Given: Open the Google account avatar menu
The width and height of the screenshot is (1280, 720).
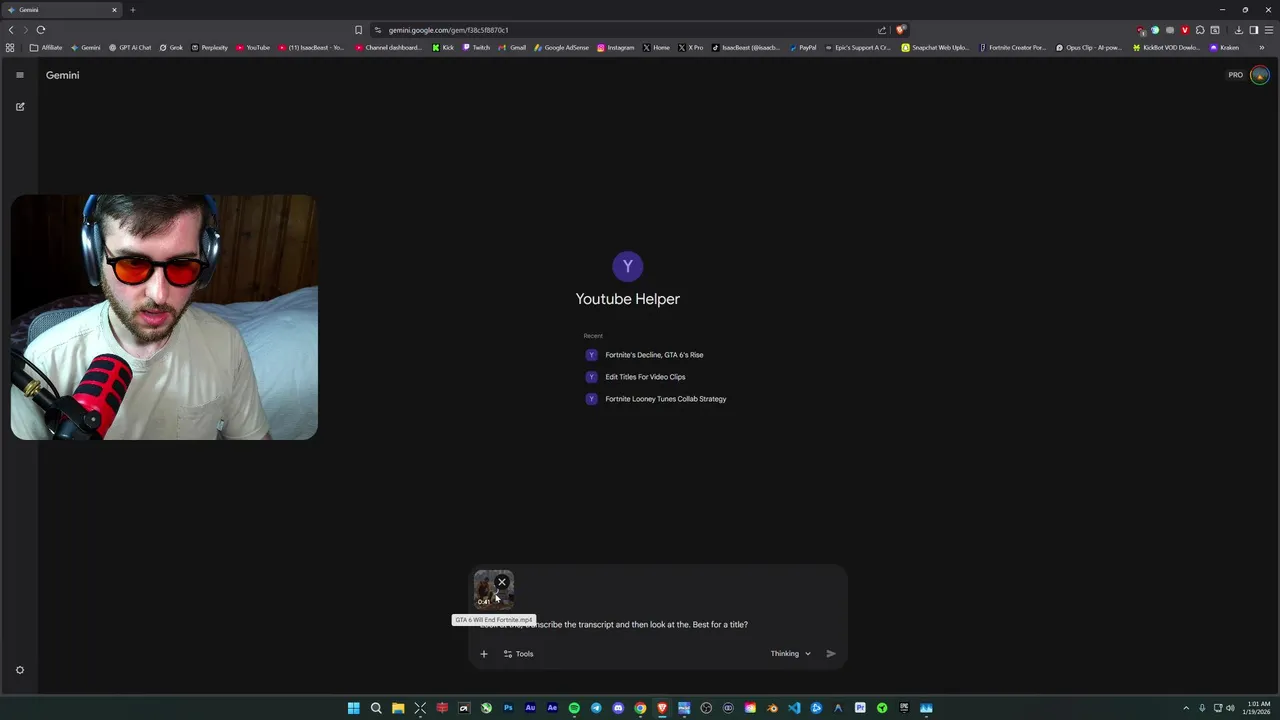Looking at the screenshot, I should pyautogui.click(x=1260, y=75).
